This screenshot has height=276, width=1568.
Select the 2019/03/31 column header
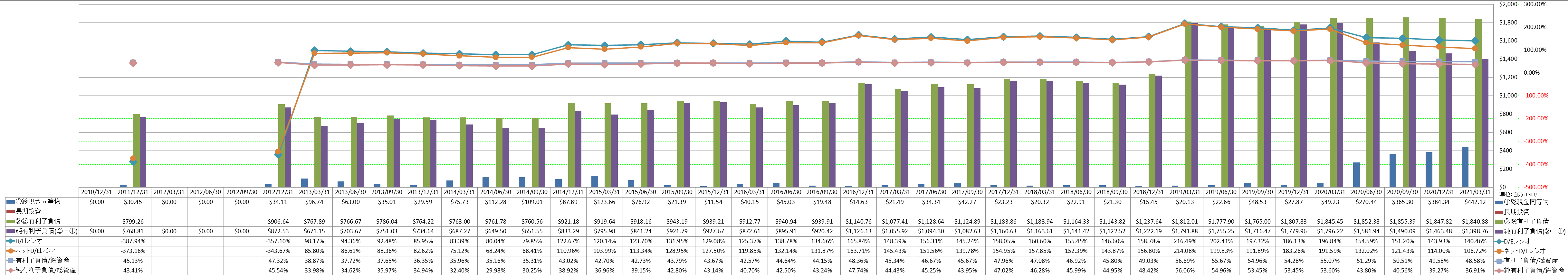(1186, 192)
